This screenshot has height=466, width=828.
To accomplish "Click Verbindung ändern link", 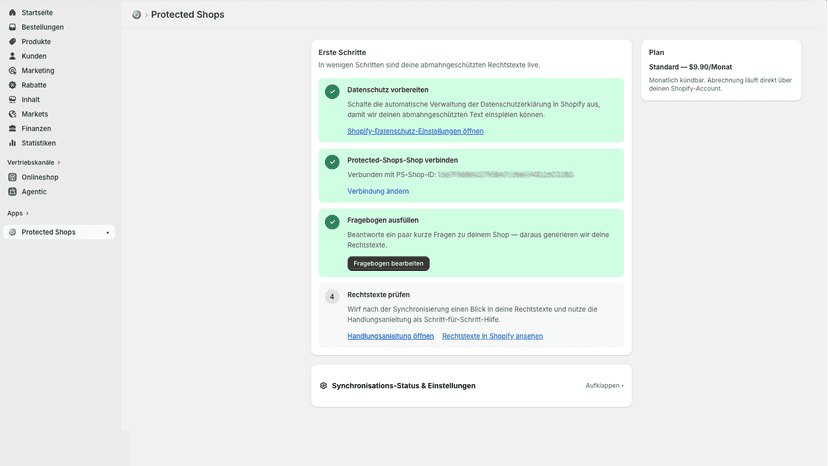I will pyautogui.click(x=378, y=191).
